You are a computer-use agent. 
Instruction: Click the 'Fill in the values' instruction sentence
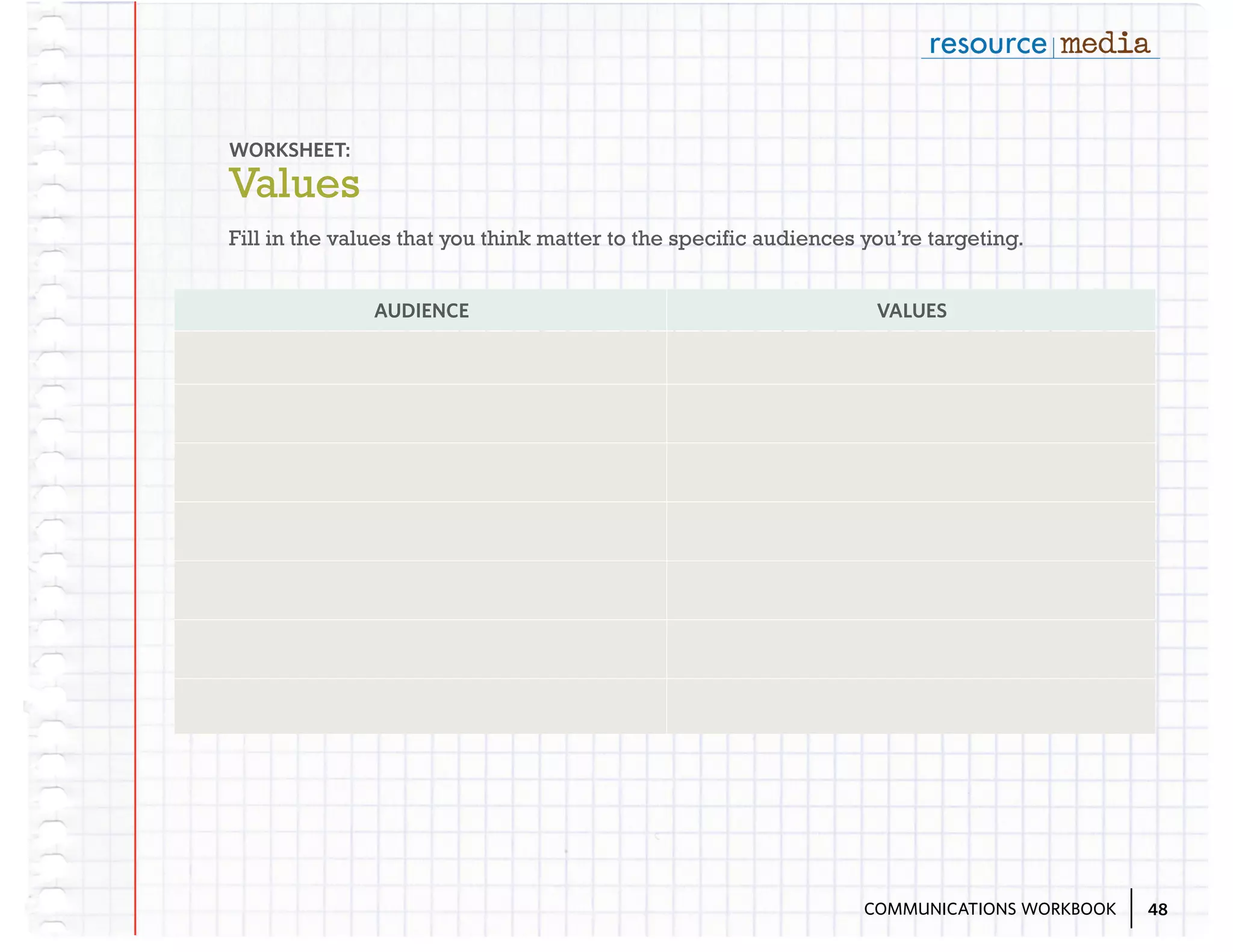626,239
